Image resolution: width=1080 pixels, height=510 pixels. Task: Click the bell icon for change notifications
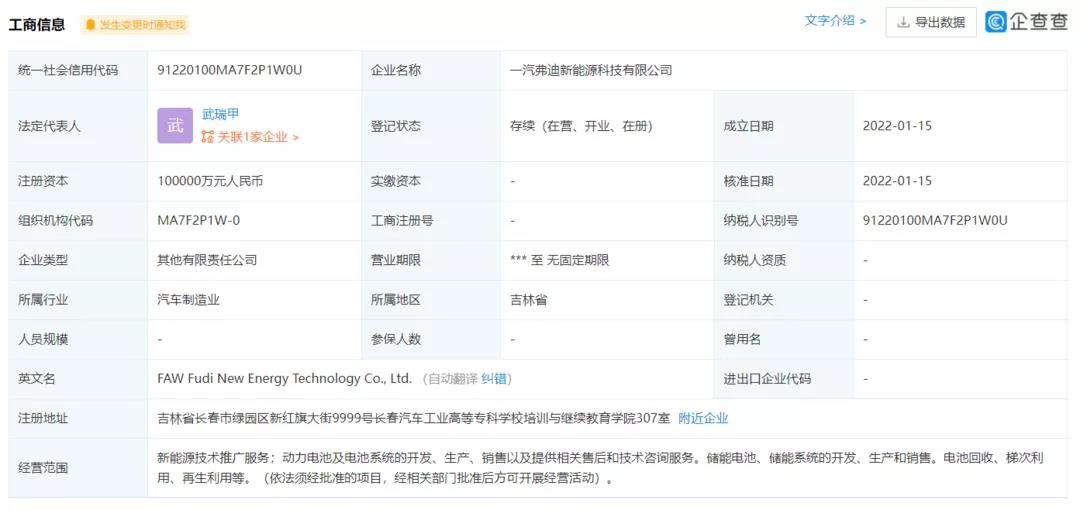tap(90, 25)
